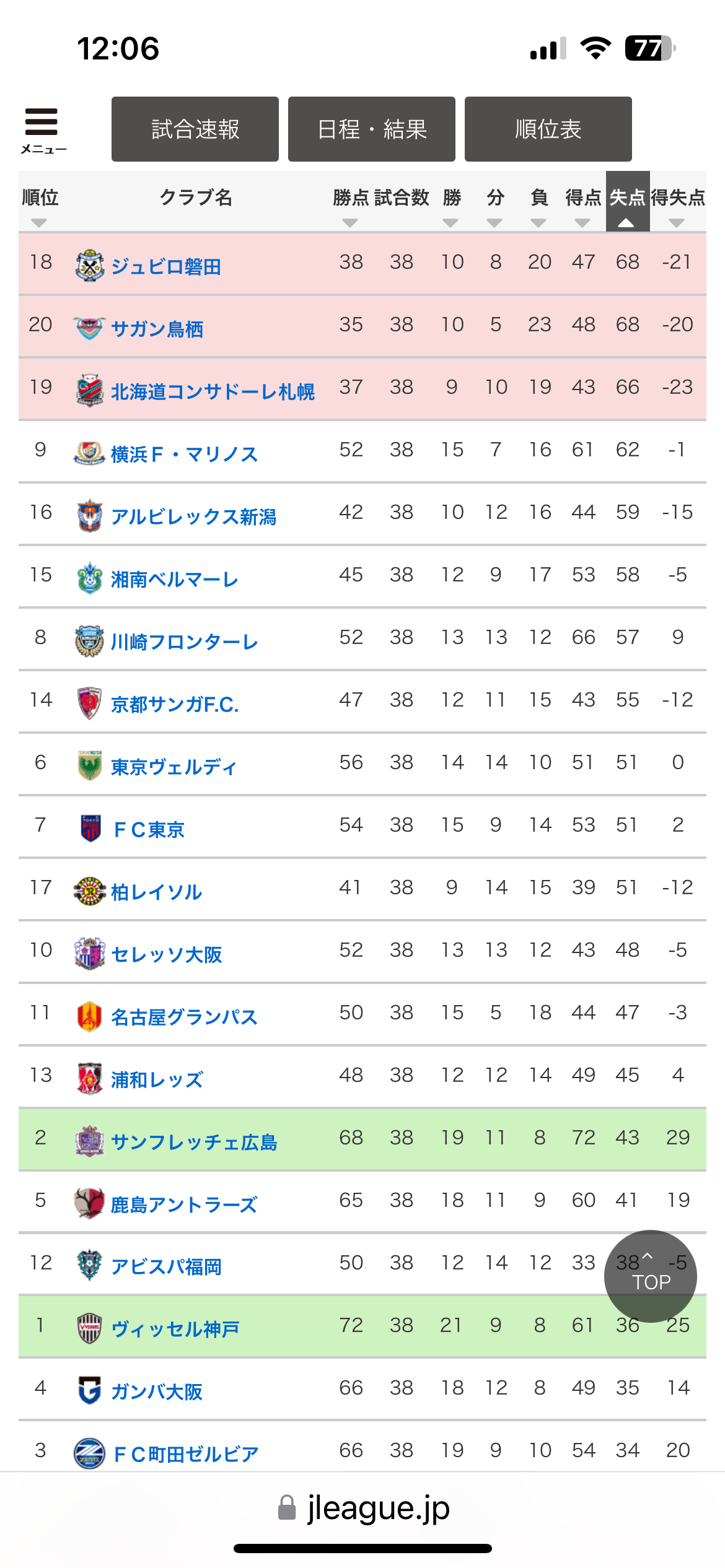The width and height of the screenshot is (725, 1568).
Task: Tap the TOP scroll-up button
Action: (x=650, y=1276)
